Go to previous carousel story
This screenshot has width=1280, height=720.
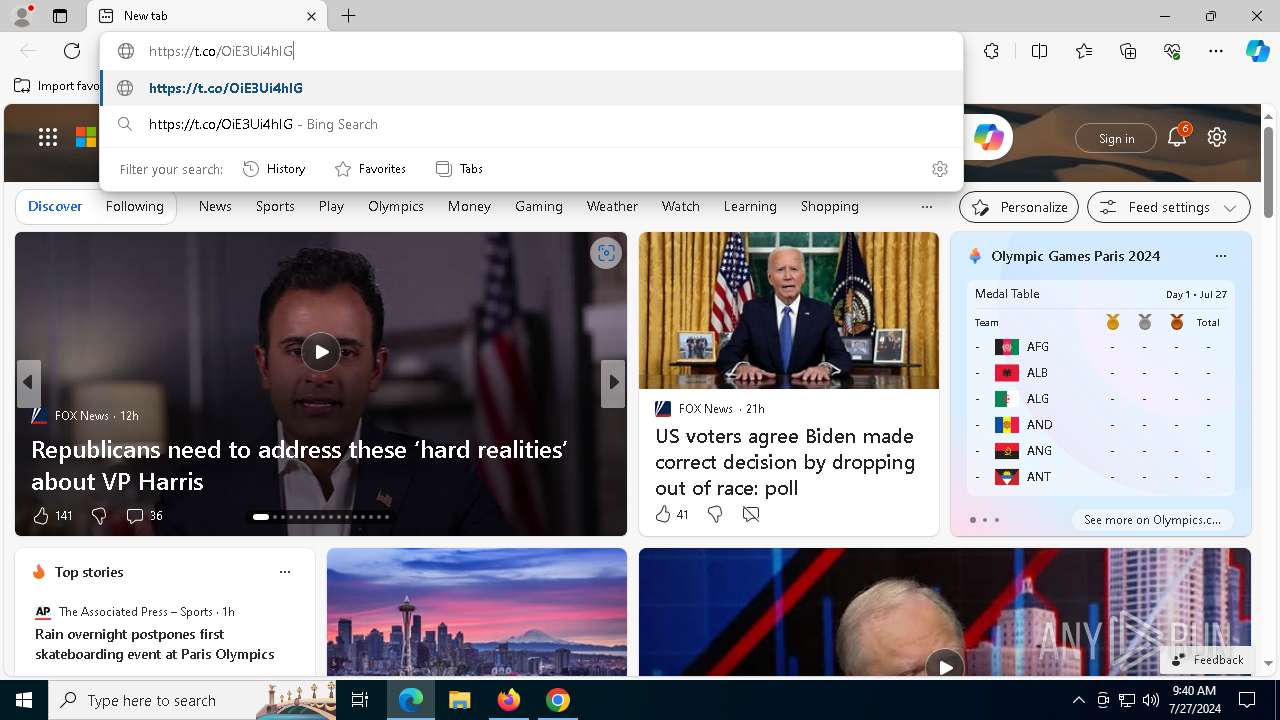tap(28, 382)
